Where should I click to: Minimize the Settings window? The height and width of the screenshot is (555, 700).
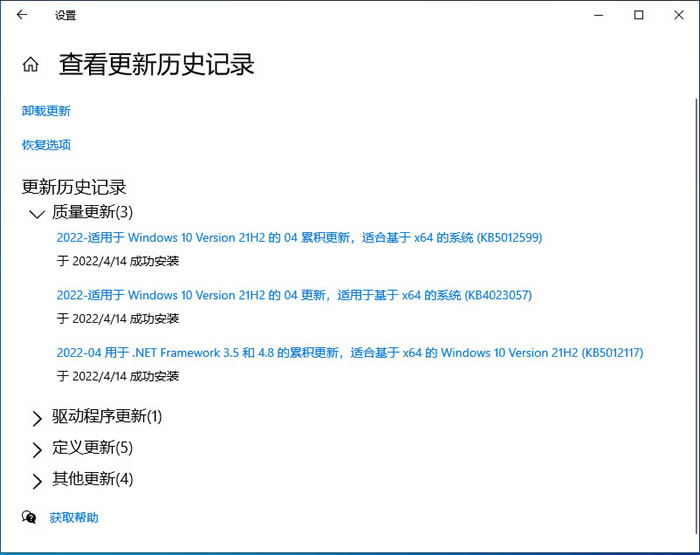[599, 15]
